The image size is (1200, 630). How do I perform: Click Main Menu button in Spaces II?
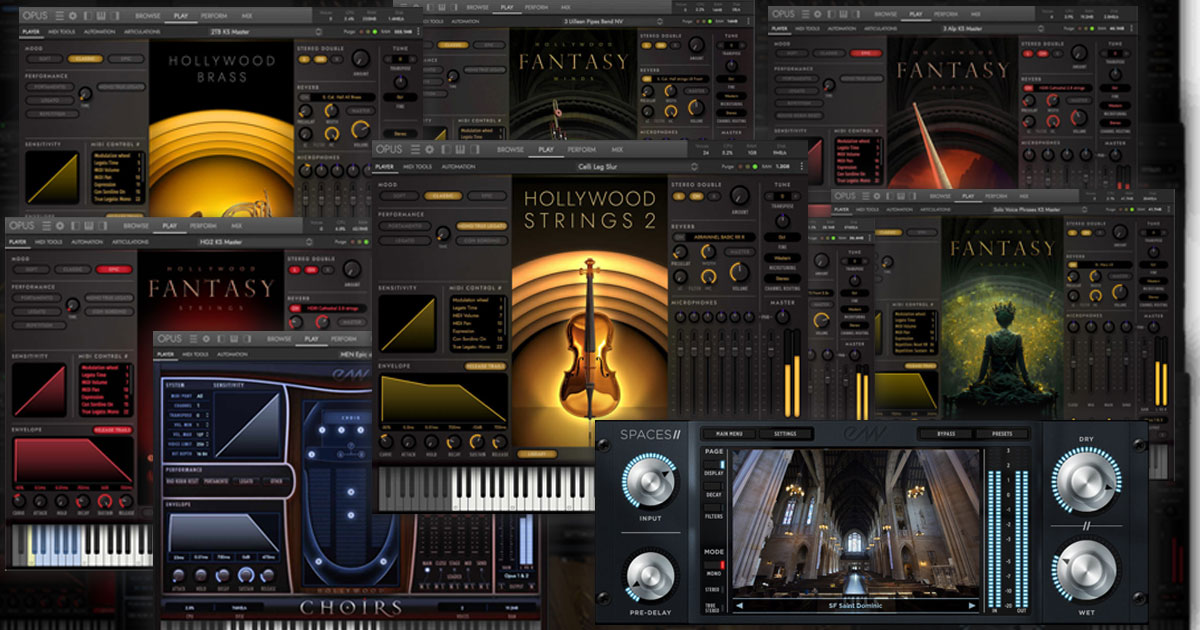coord(728,434)
